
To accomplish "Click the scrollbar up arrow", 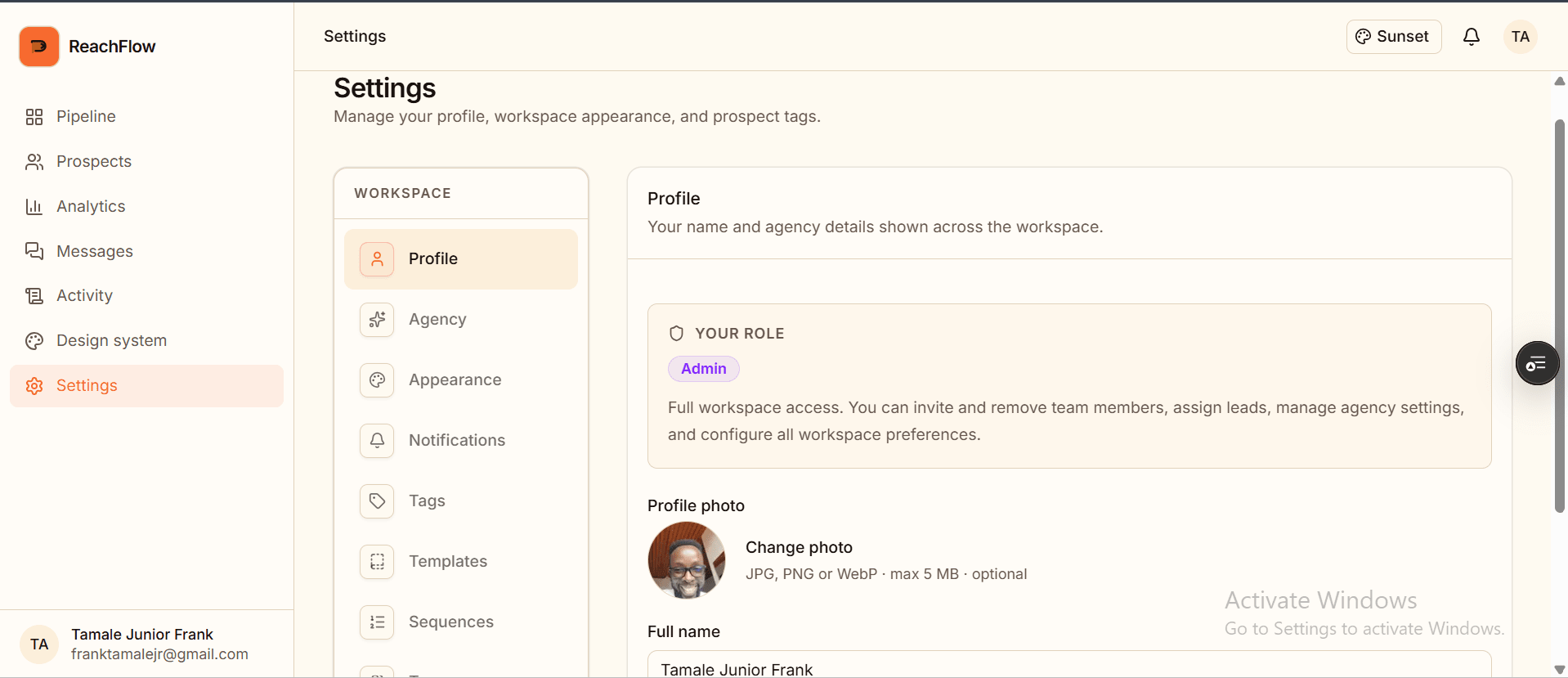I will [1560, 81].
